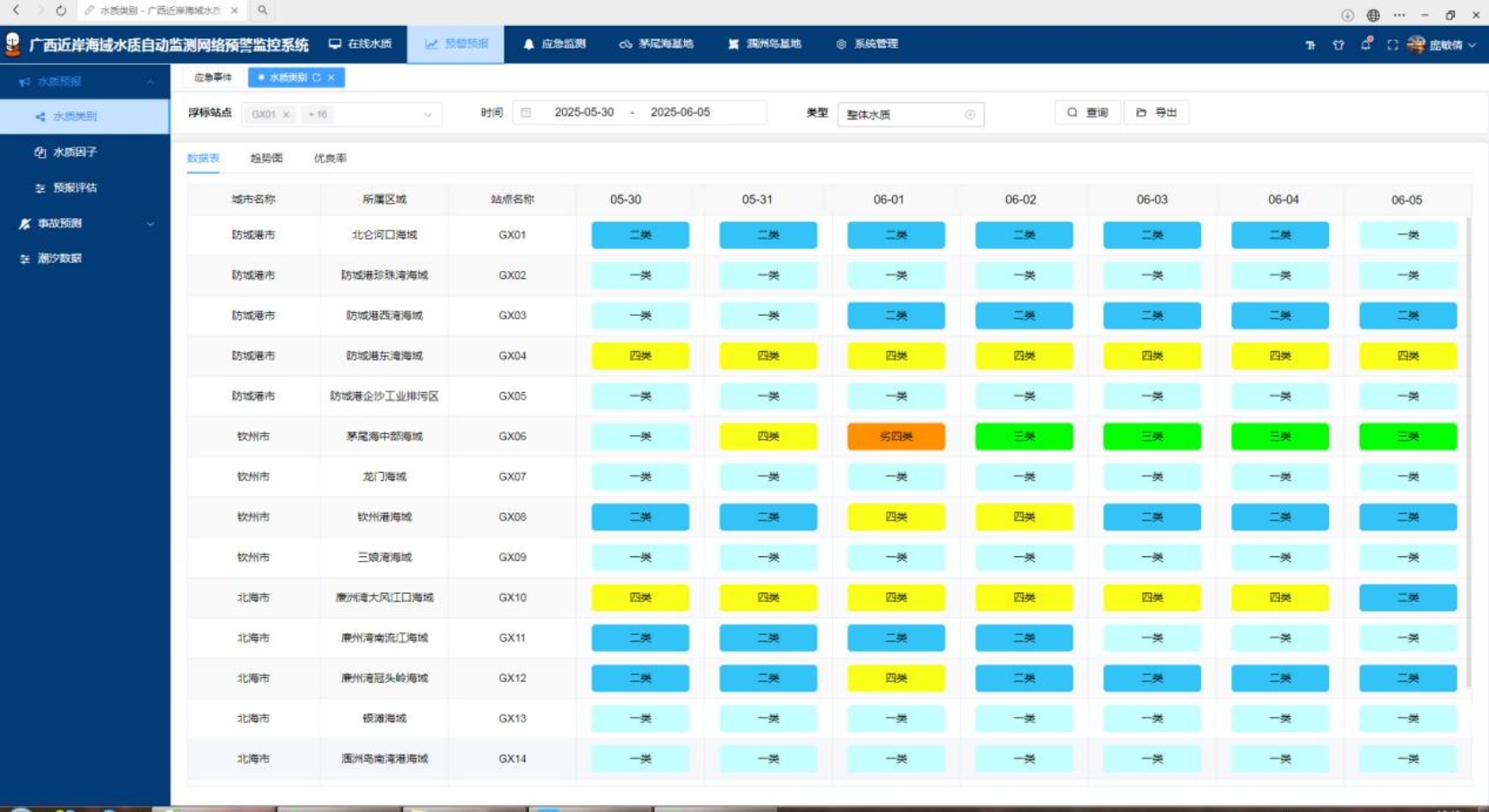Click the start date 2025-05-30 field
This screenshot has height=812, width=1489.
click(583, 113)
